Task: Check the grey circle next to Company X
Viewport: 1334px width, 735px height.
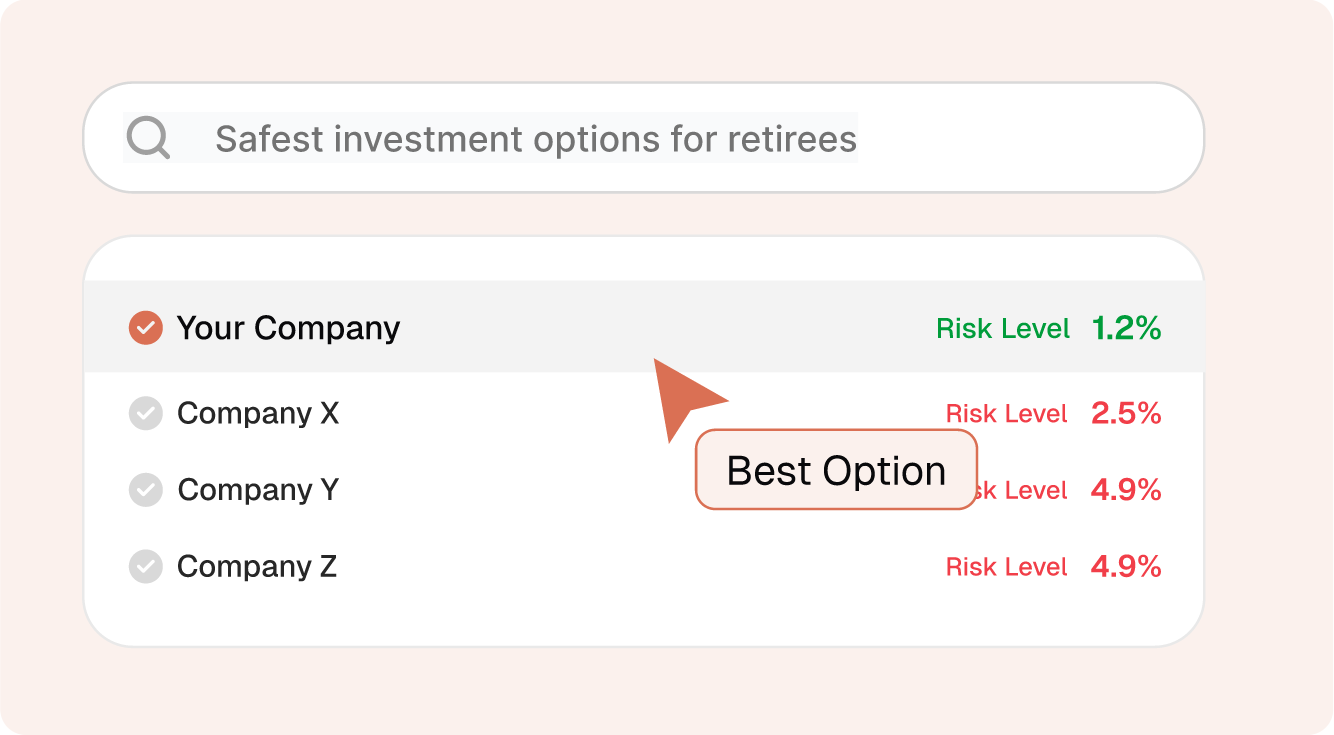Action: pyautogui.click(x=146, y=413)
